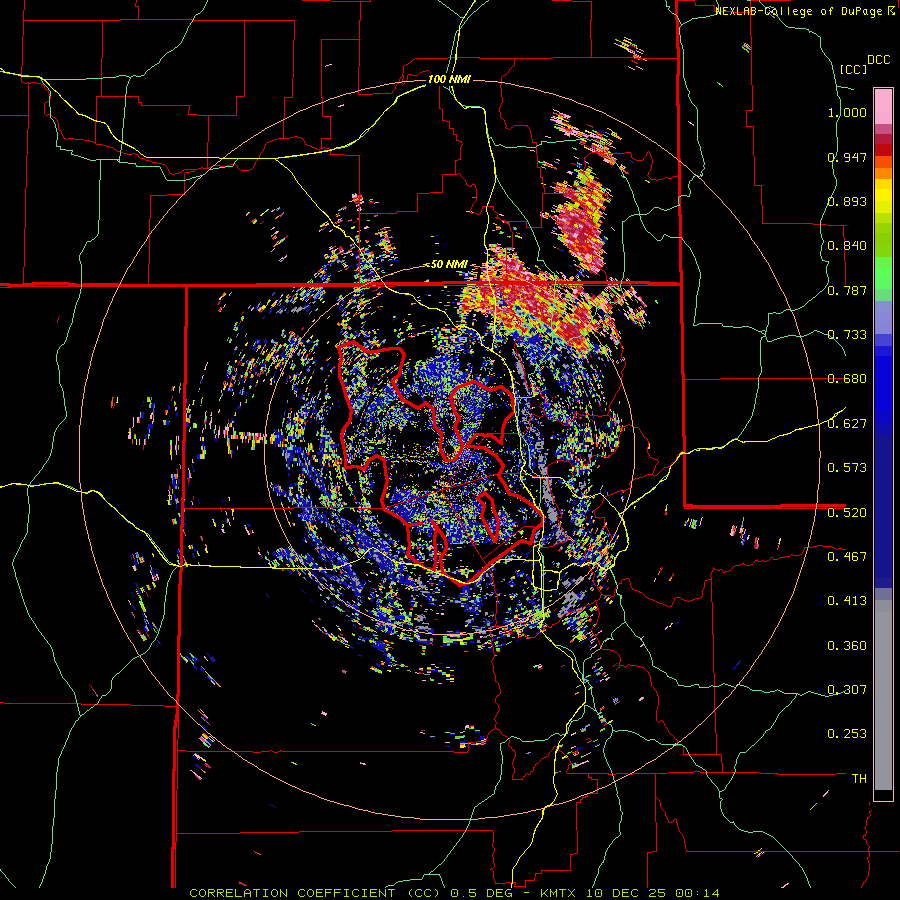Viewport: 900px width, 900px height.
Task: Click the gray lower segment of color bar
Action: (x=883, y=695)
